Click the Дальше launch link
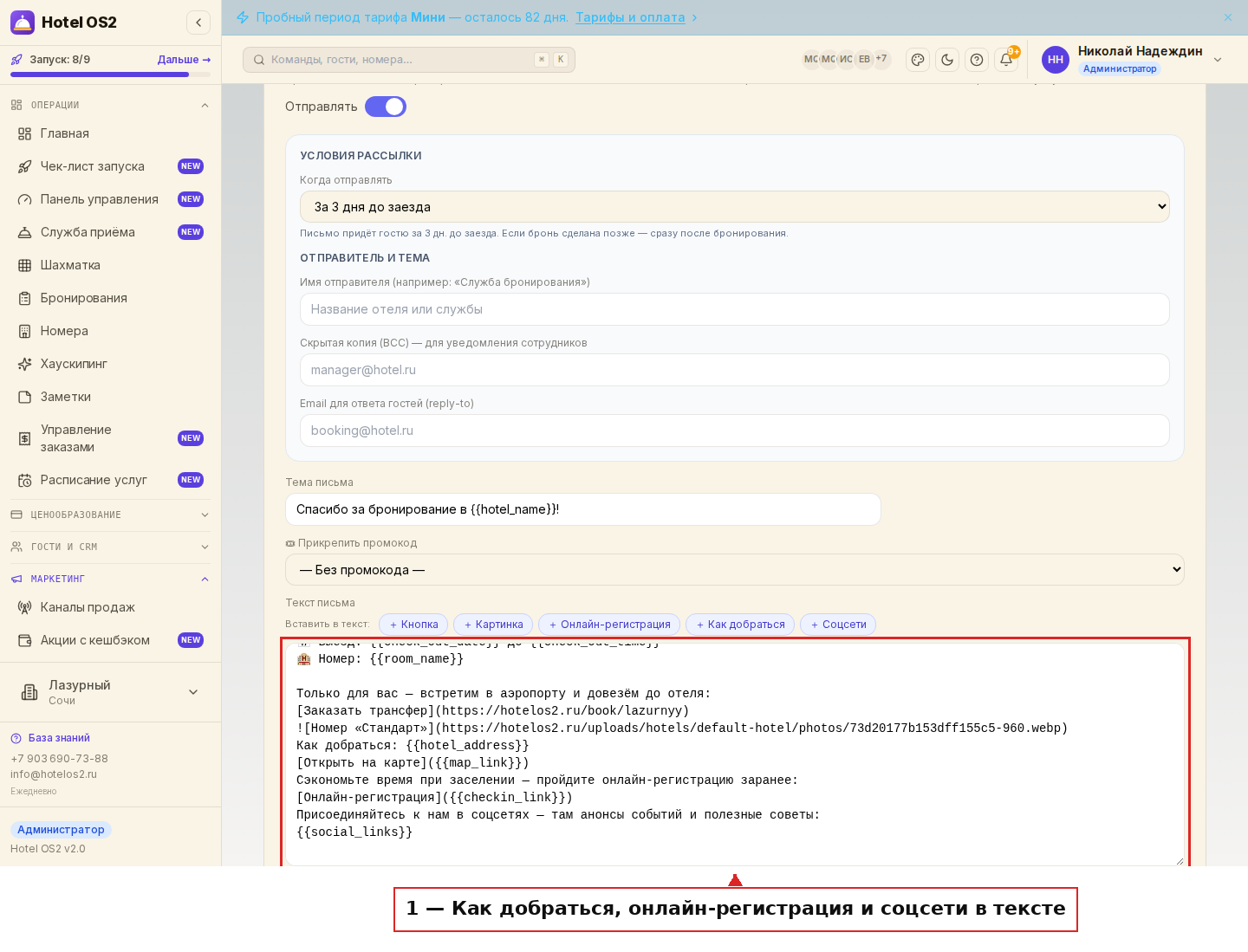The width and height of the screenshot is (1248, 952). [x=184, y=60]
